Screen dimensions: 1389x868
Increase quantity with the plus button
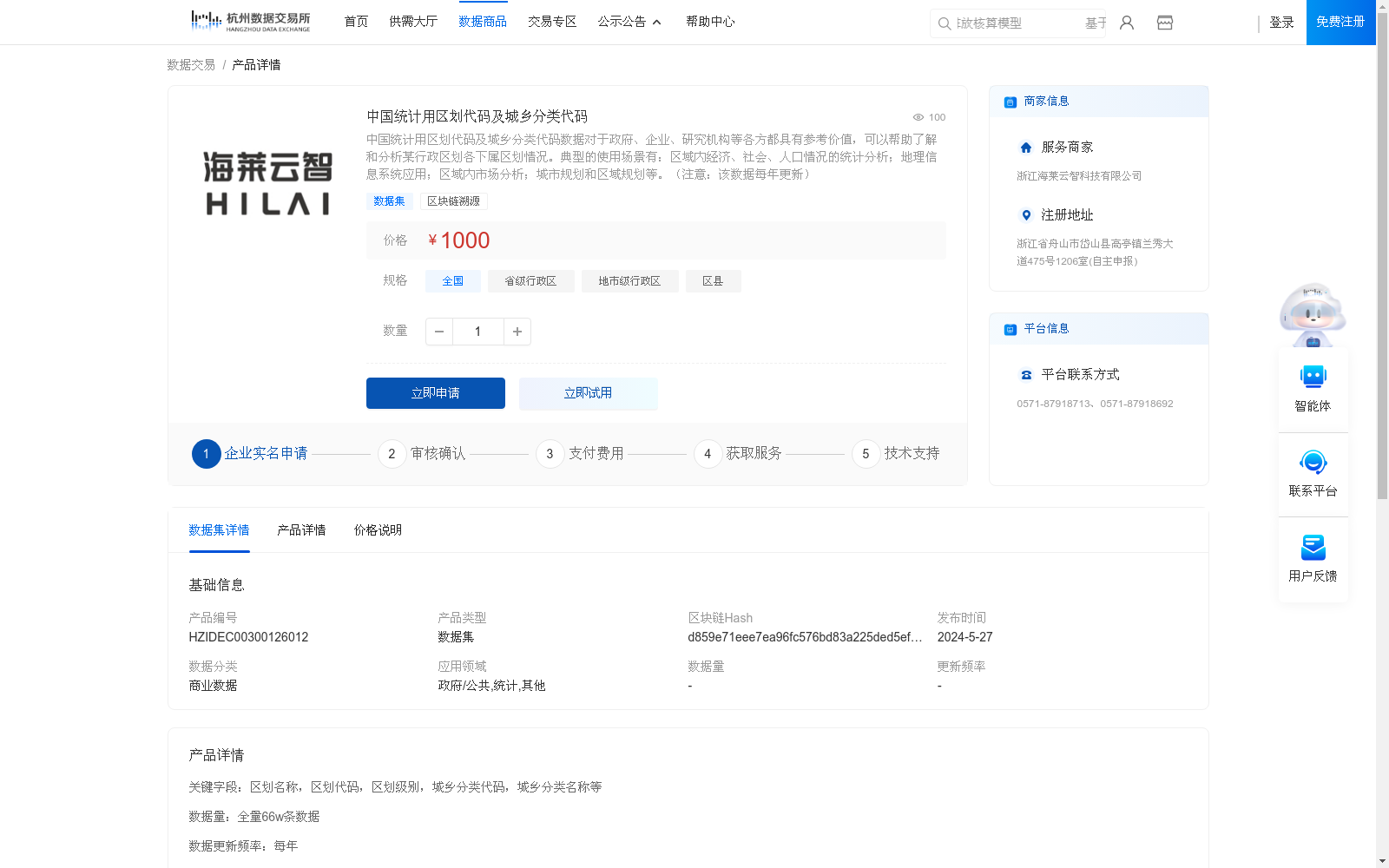pyautogui.click(x=517, y=332)
